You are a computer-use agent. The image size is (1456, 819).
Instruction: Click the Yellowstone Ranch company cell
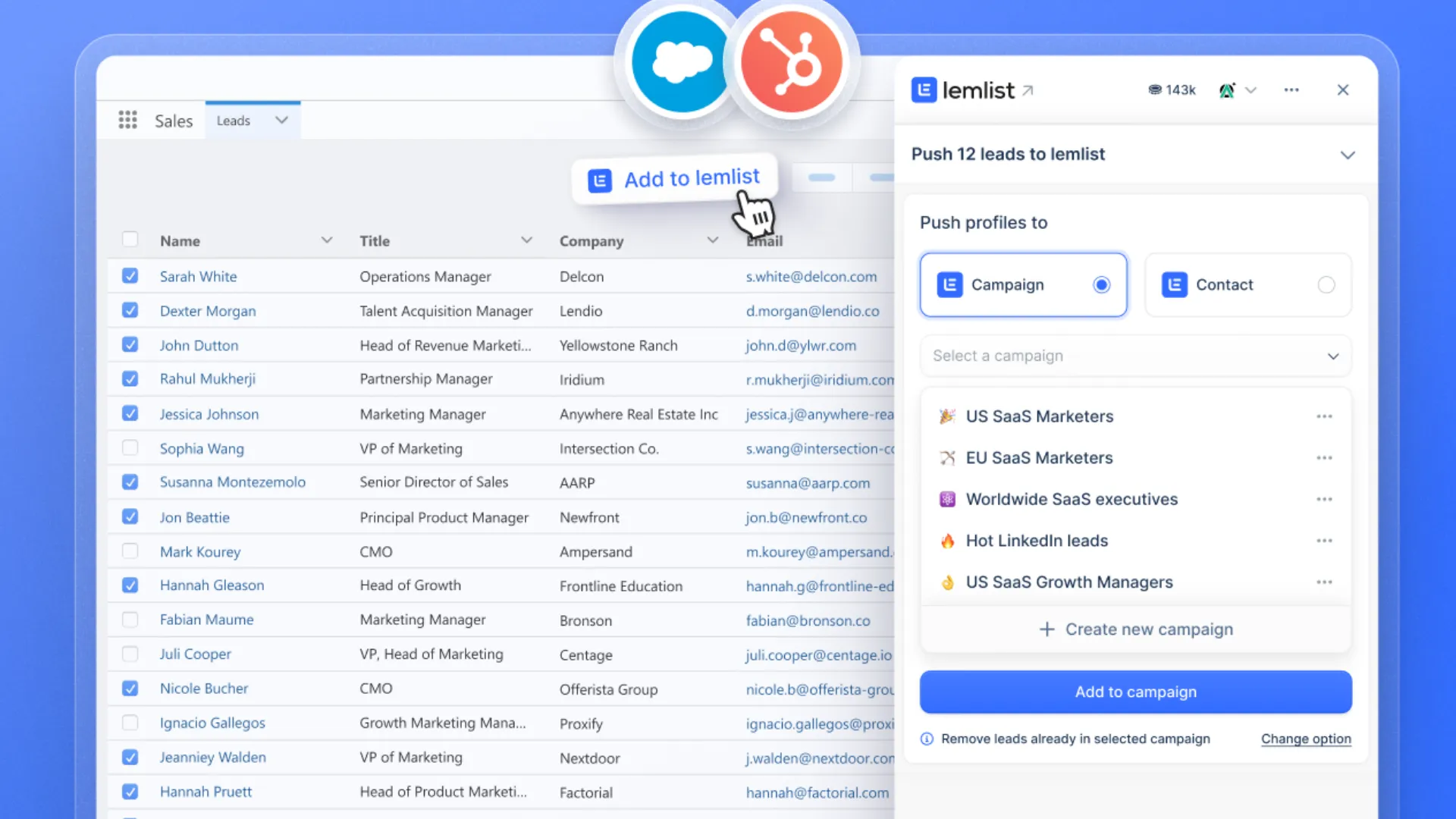(619, 346)
